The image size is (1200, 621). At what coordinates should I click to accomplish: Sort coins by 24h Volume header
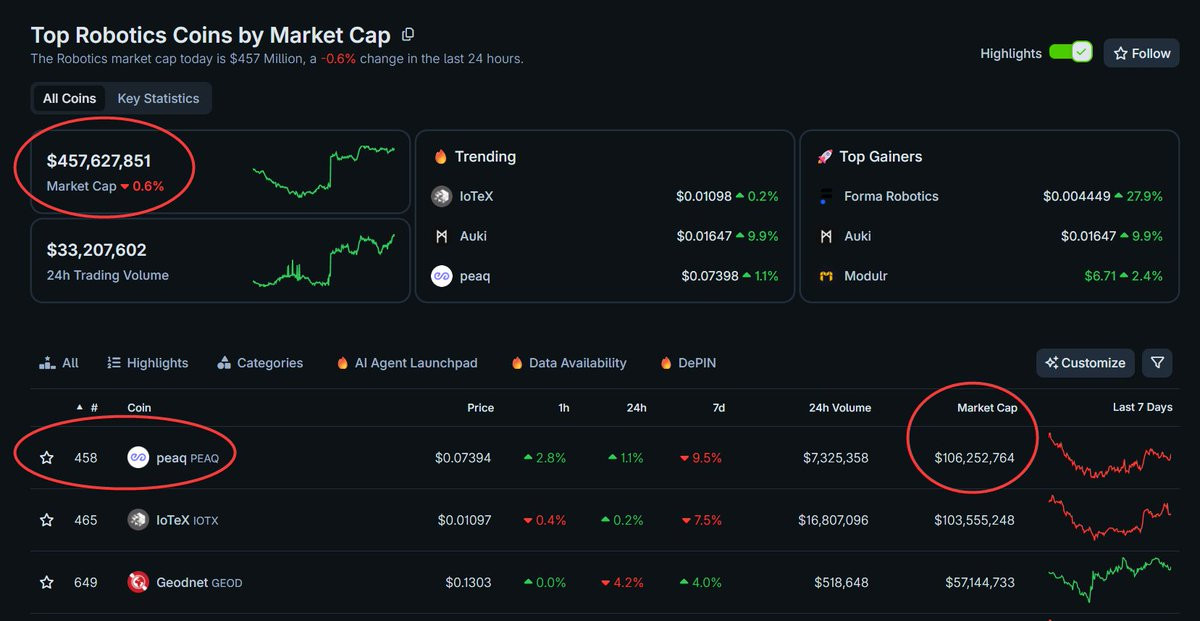click(839, 408)
